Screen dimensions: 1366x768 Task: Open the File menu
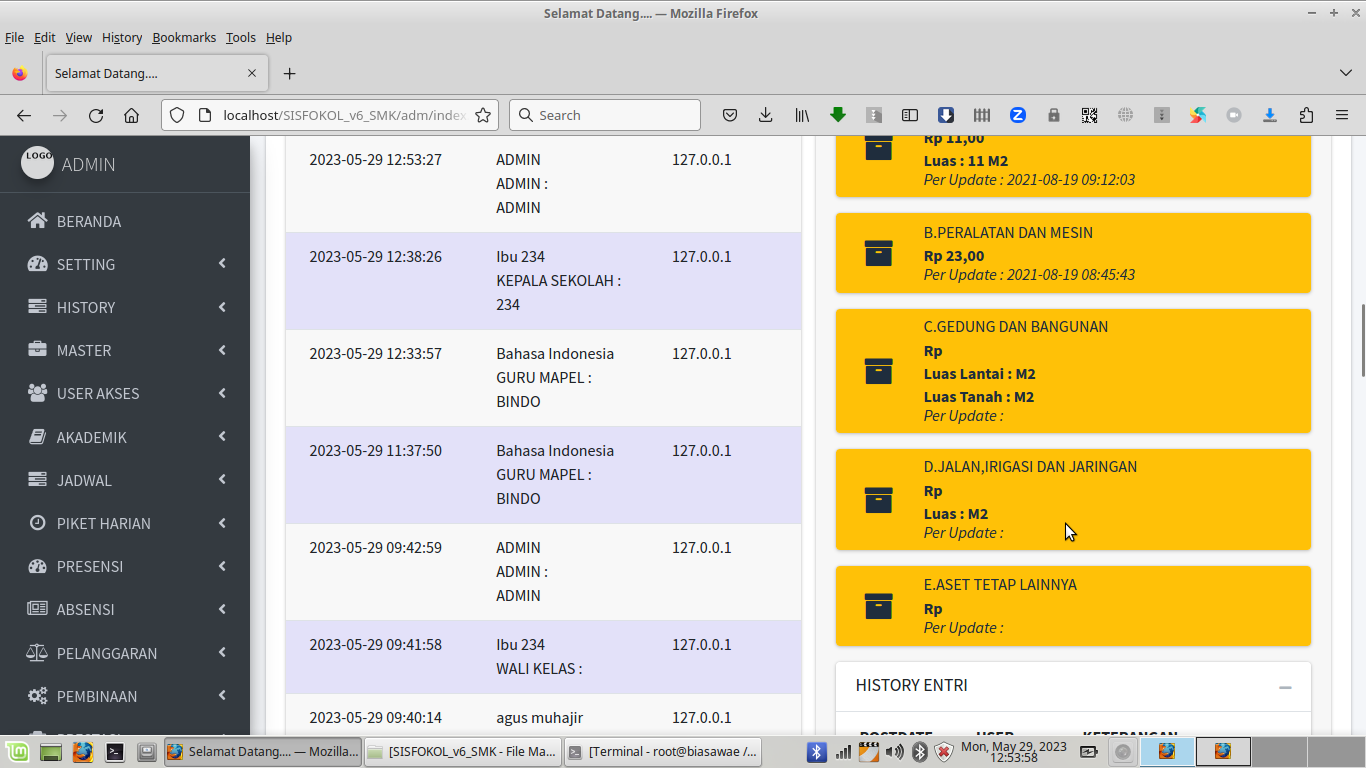coord(14,37)
